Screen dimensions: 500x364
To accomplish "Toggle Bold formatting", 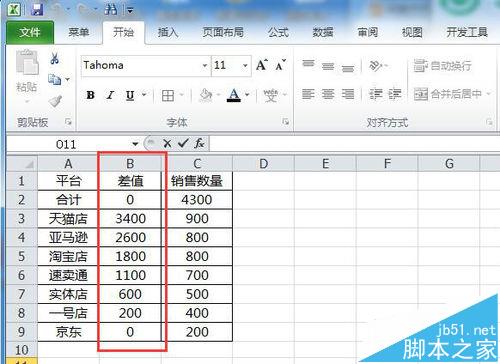I will point(90,95).
